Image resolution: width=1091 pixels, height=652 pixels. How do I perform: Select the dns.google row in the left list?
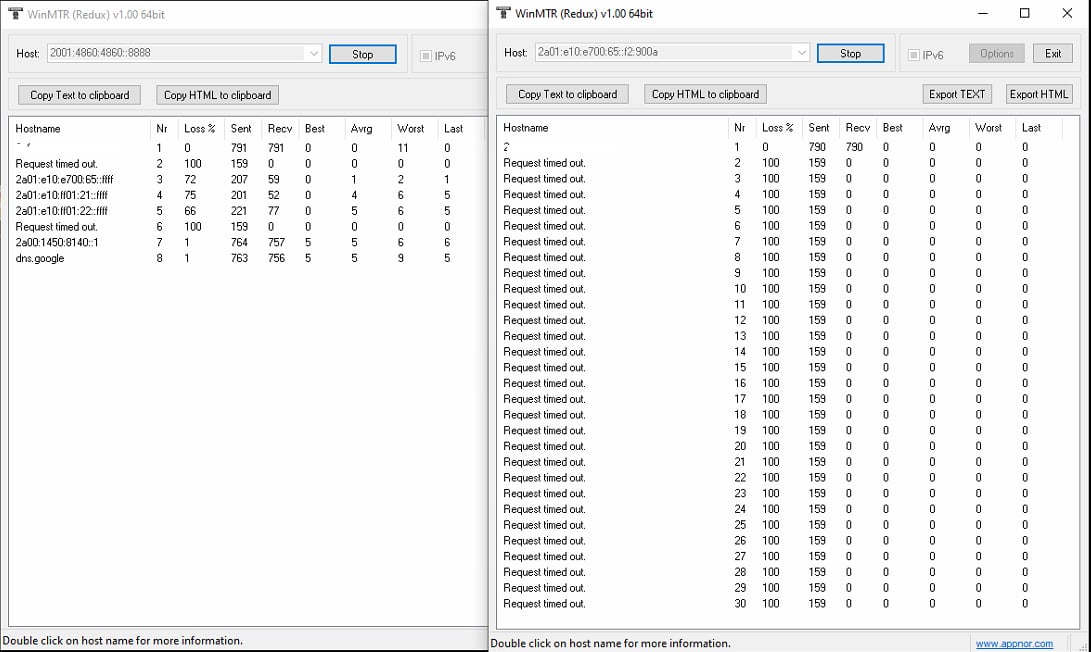click(40, 258)
